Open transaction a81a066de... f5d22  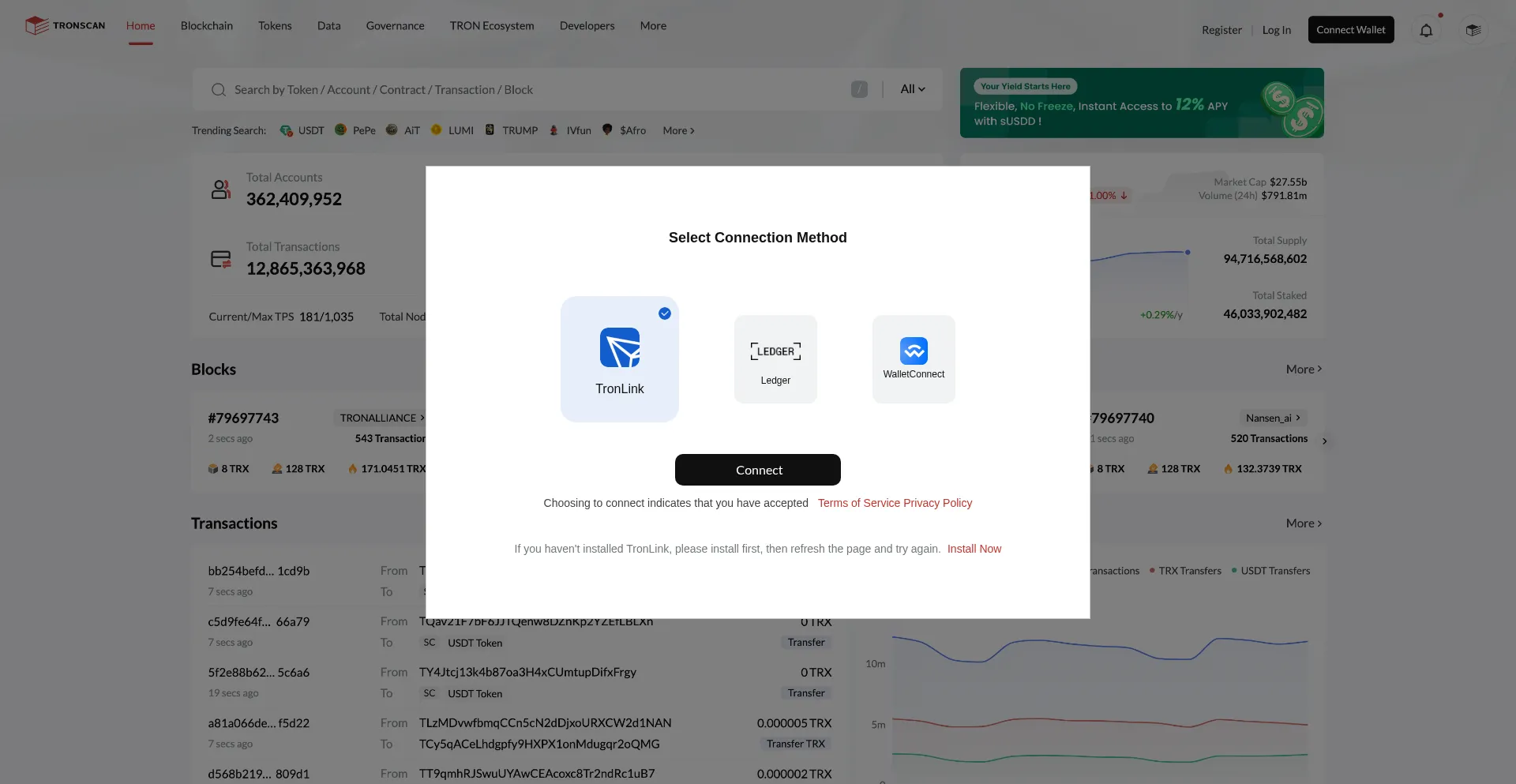point(259,723)
